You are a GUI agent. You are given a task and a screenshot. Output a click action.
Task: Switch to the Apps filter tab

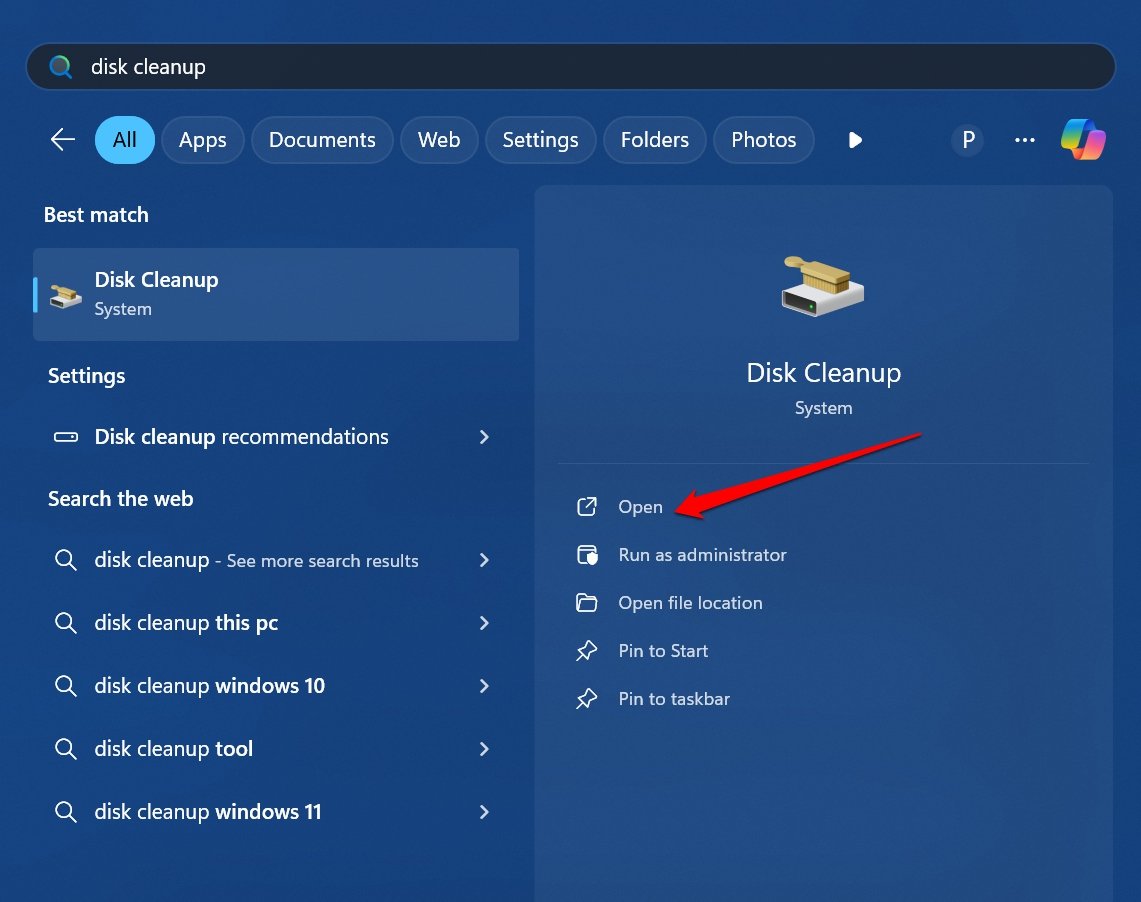(202, 140)
